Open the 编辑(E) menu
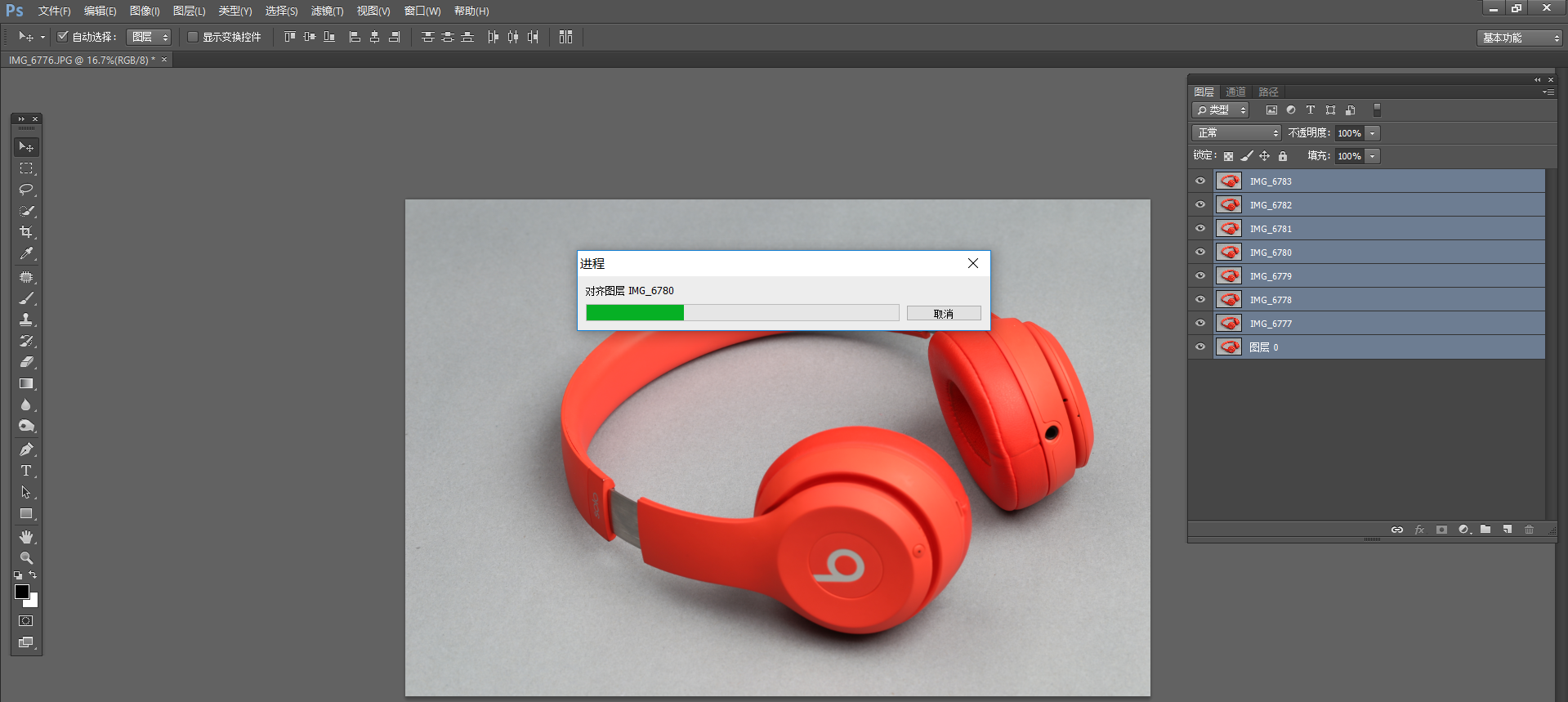Screen dimensions: 1568x702 tap(100, 11)
